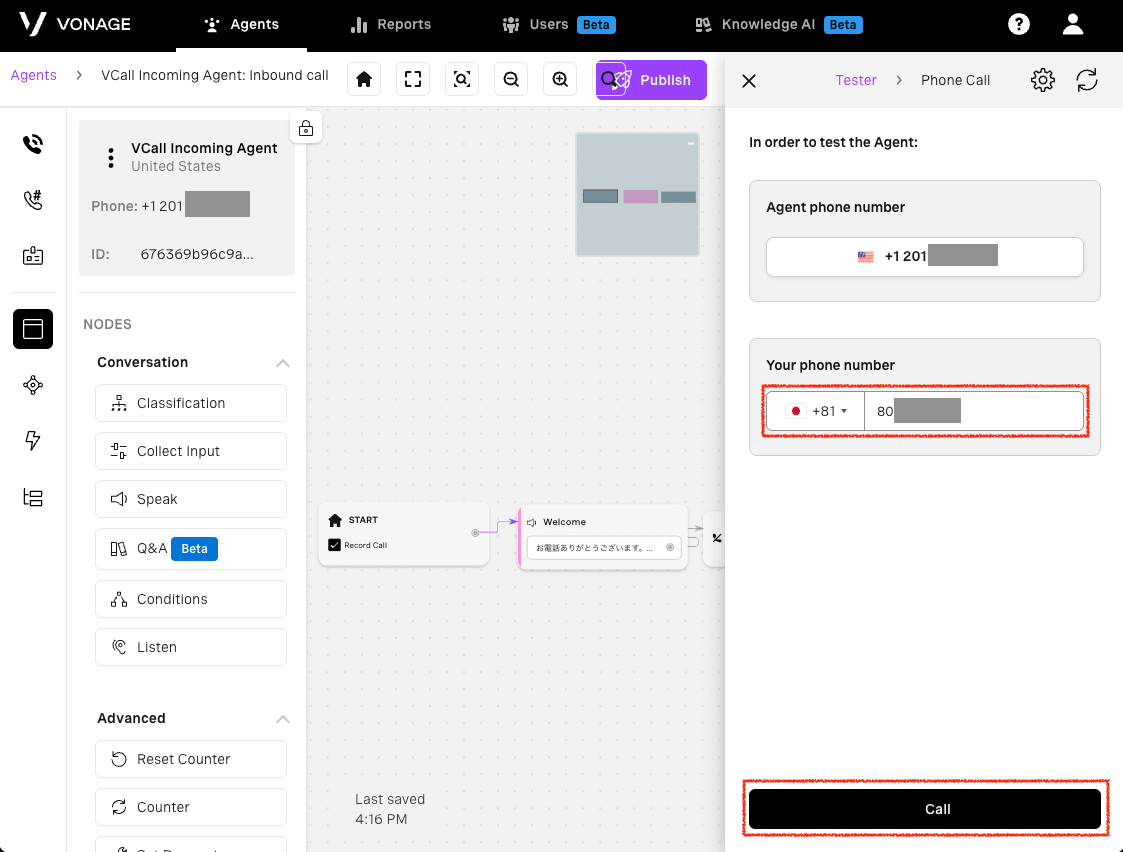Select the Classification node
Image resolution: width=1123 pixels, height=852 pixels.
(x=191, y=403)
